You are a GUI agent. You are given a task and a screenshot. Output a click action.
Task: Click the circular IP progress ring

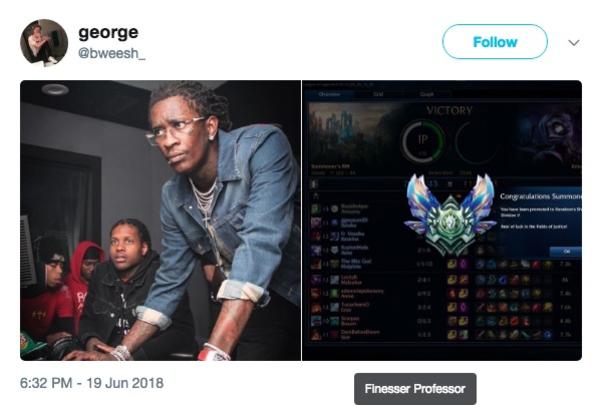pyautogui.click(x=422, y=141)
